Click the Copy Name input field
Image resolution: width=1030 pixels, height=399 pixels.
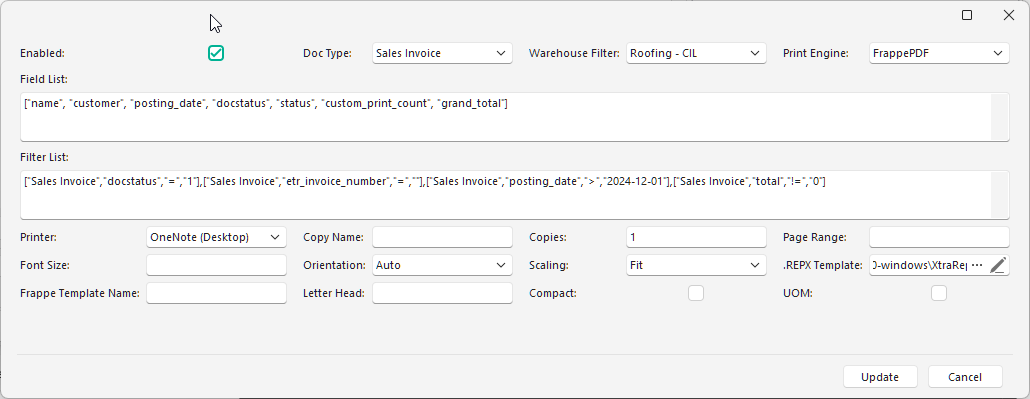[442, 237]
